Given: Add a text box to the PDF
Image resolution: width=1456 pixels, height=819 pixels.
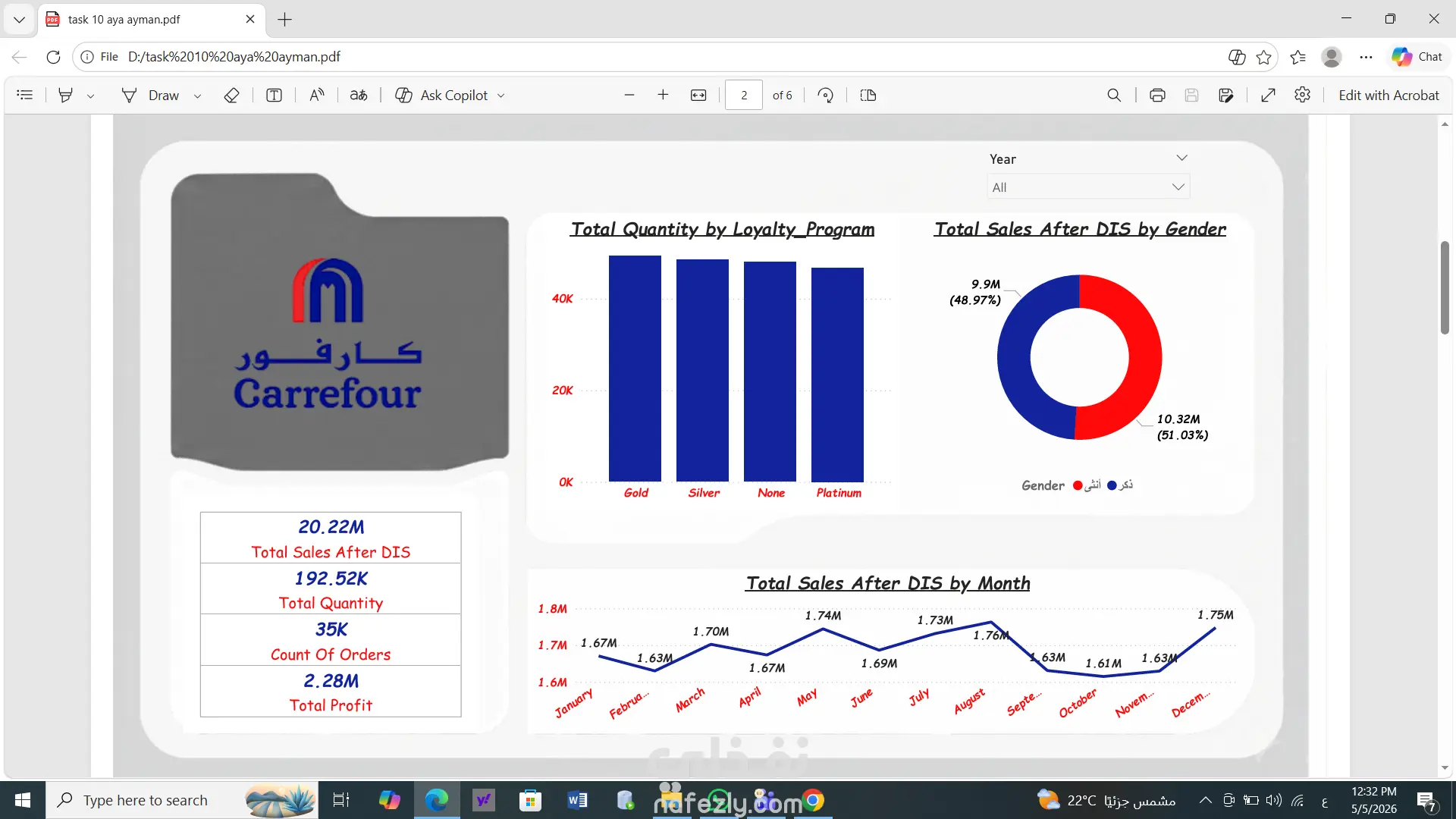Looking at the screenshot, I should click(x=274, y=95).
